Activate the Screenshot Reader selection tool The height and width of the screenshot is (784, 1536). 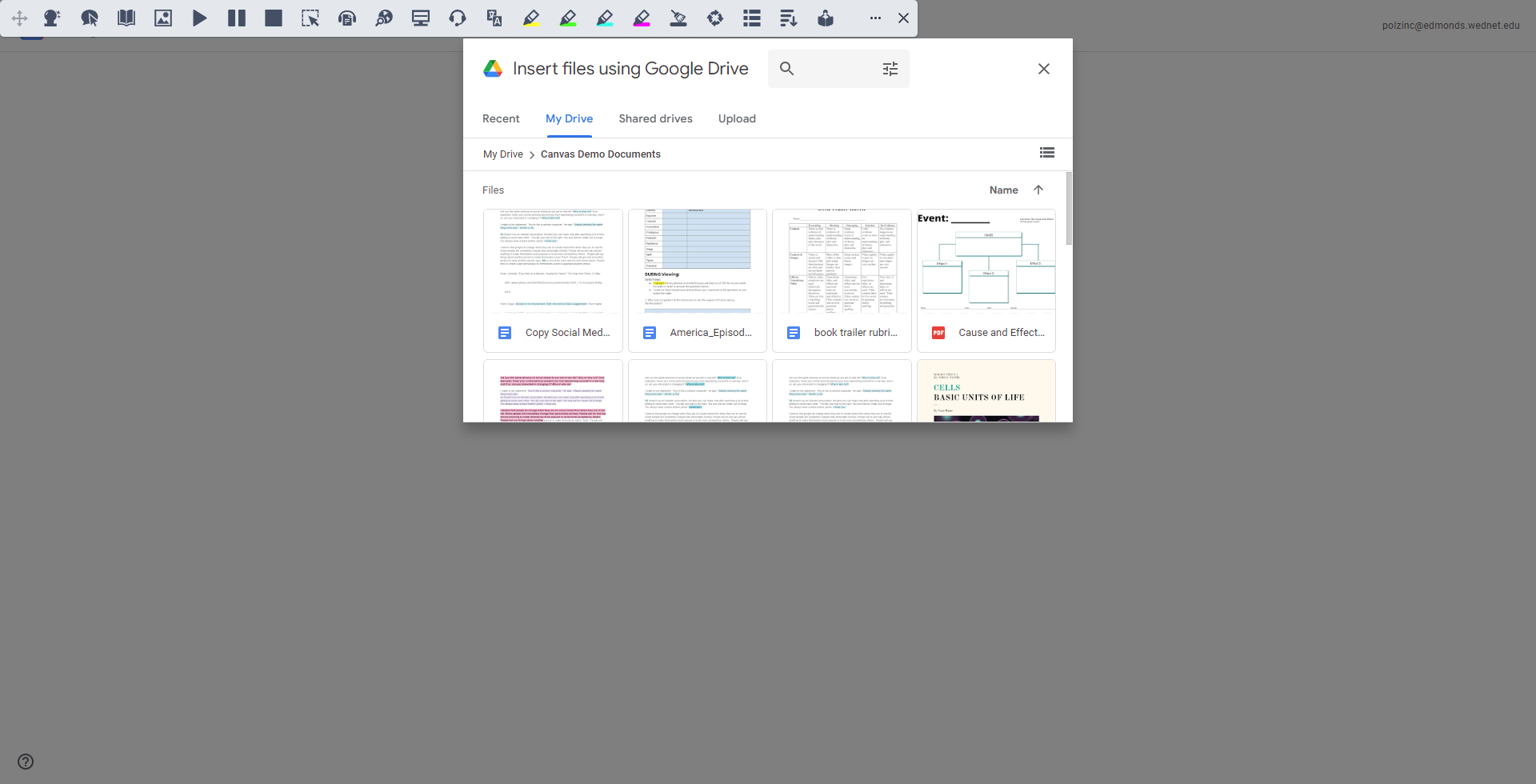click(310, 18)
